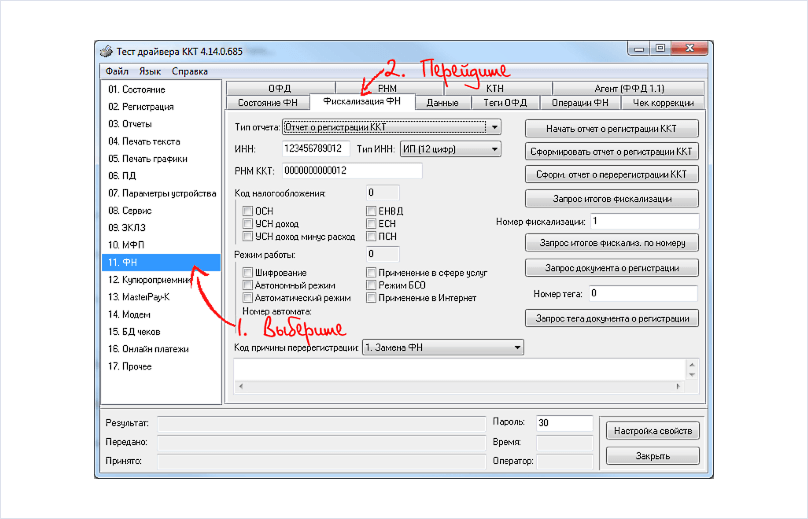
Task: Tick the ЕНВД checkbox
Action: click(371, 210)
